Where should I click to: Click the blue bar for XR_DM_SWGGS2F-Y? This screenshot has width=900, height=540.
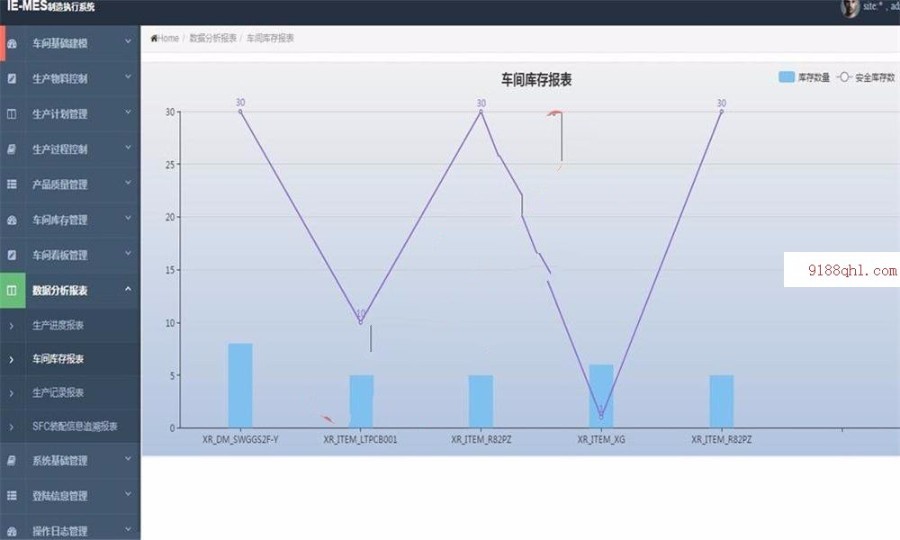pos(240,386)
